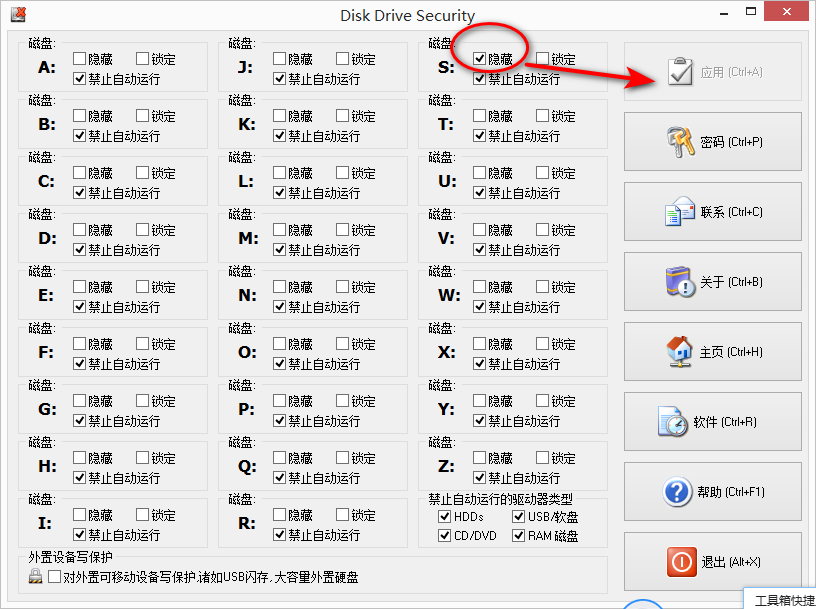Screen dimensions: 816x609
Task: Enable write protection for external removable devices
Action: click(x=54, y=577)
